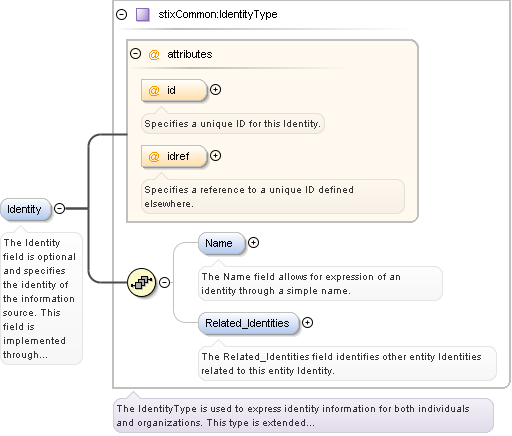Click the @ symbol on idref attribute
Image resolution: width=512 pixels, height=436 pixels.
click(154, 156)
